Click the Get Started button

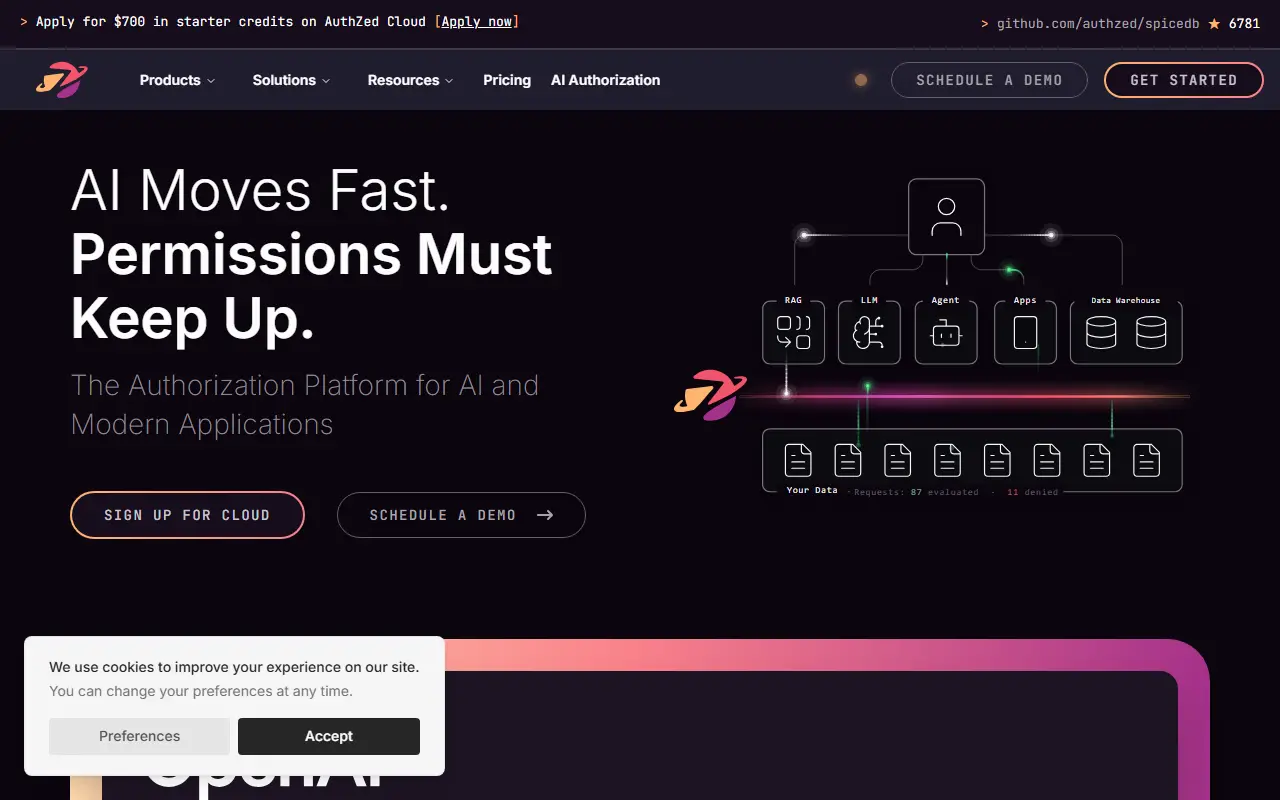click(1184, 80)
